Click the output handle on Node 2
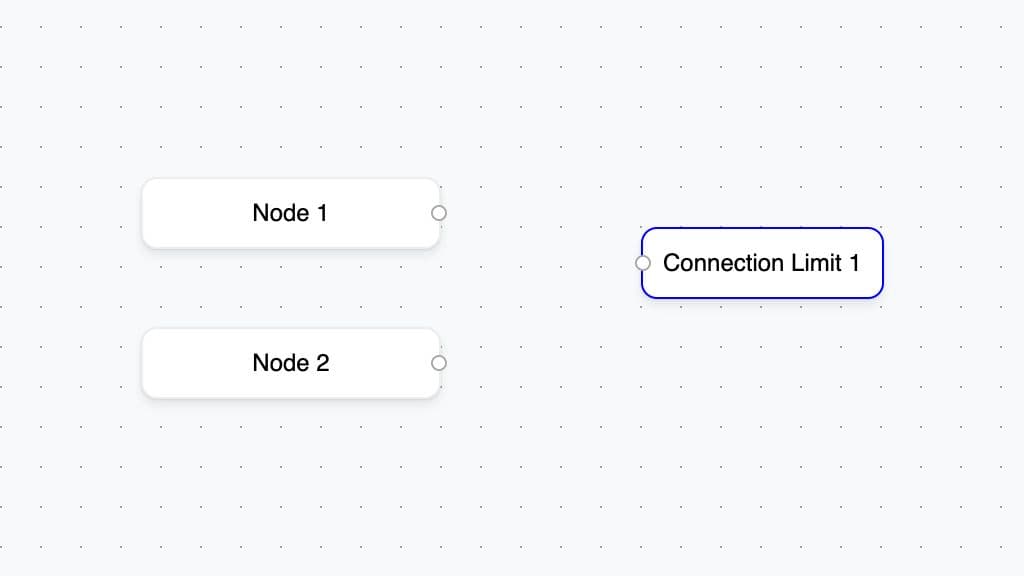1024x576 pixels. [x=439, y=363]
